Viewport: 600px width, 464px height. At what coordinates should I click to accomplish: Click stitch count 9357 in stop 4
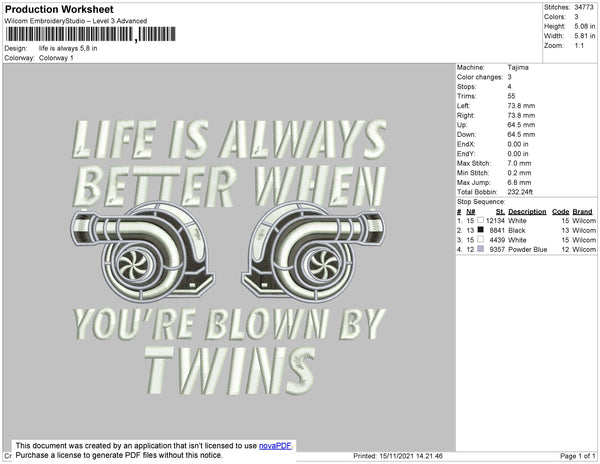[x=497, y=249]
